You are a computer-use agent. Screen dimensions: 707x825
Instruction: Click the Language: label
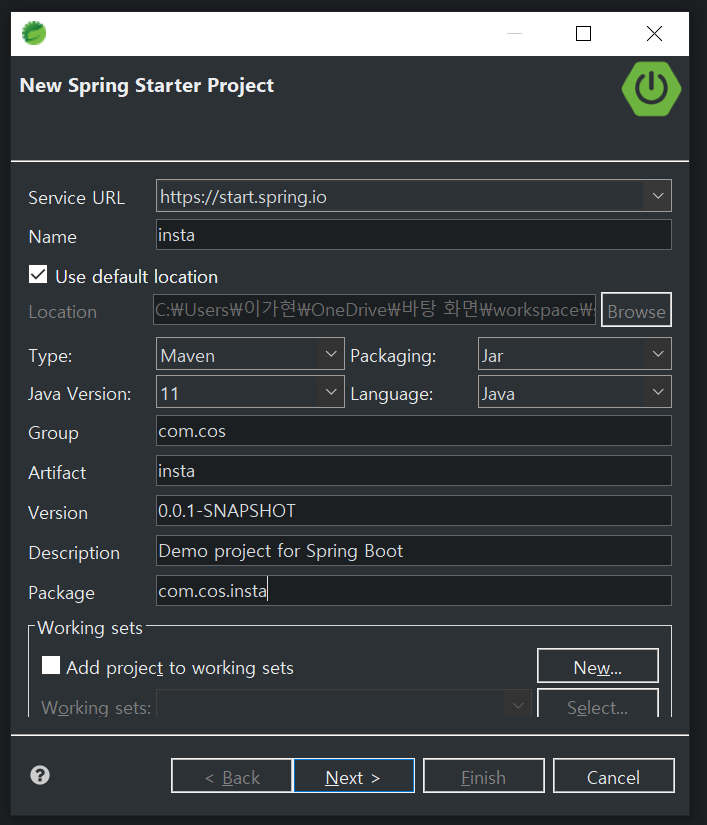pos(392,394)
